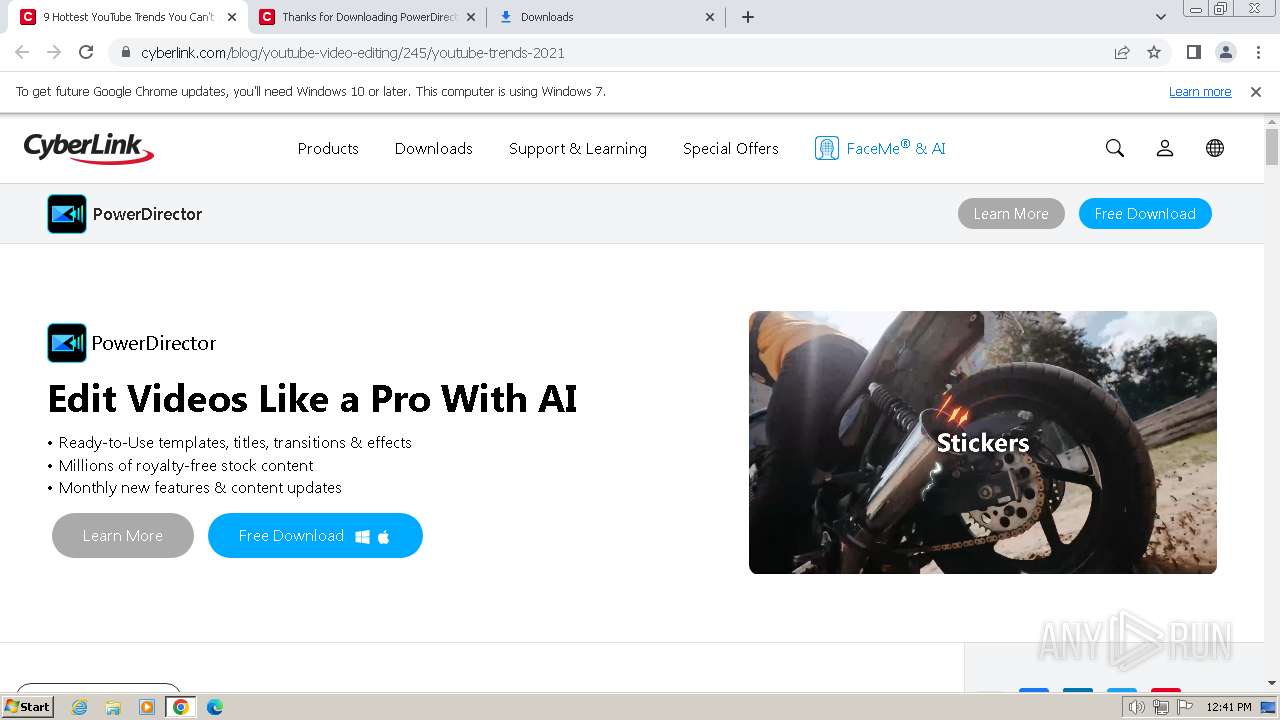Click the clock showing 12:41 PM
This screenshot has width=1280, height=720.
click(x=1229, y=707)
